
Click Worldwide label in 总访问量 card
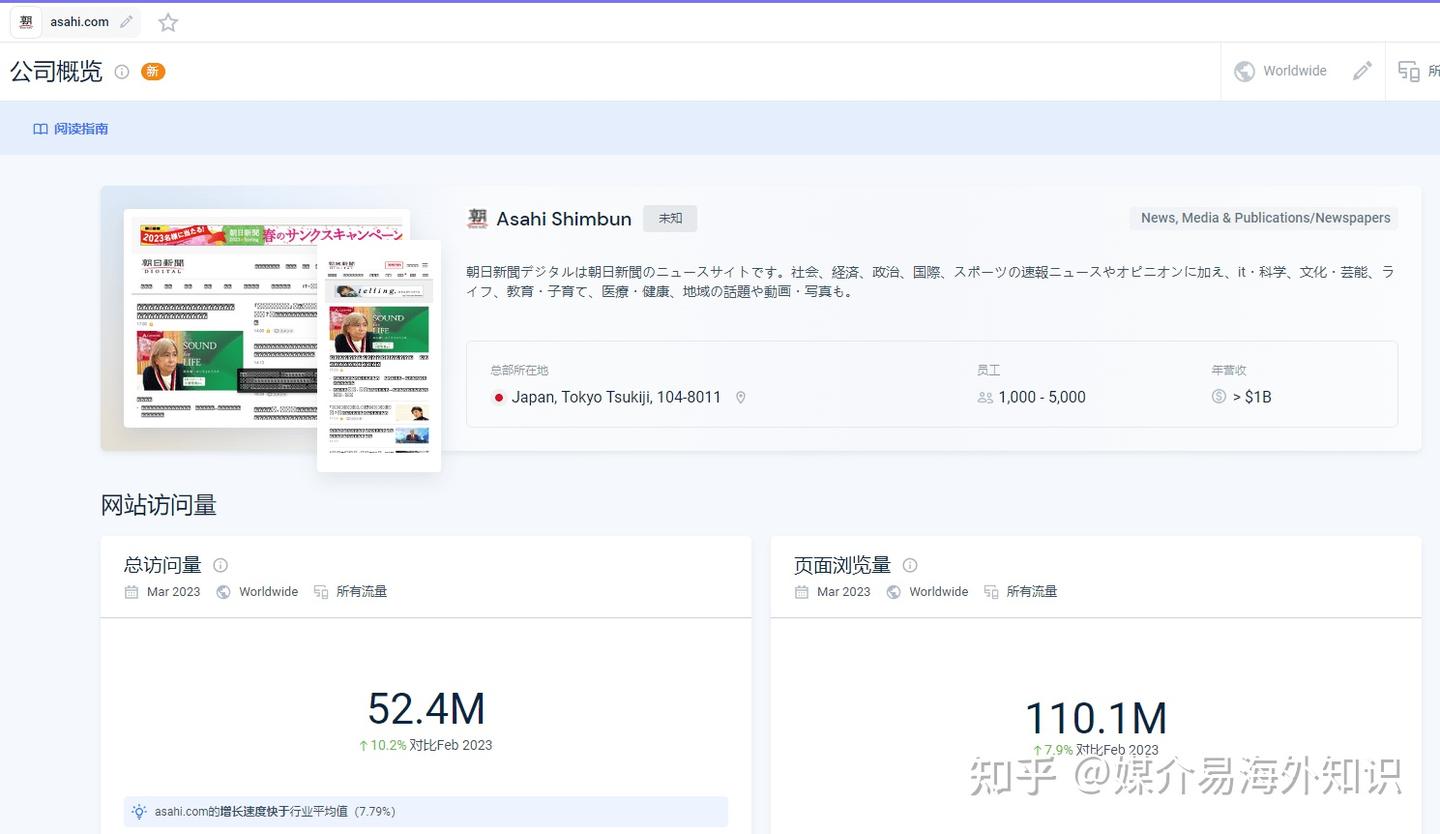coord(268,592)
